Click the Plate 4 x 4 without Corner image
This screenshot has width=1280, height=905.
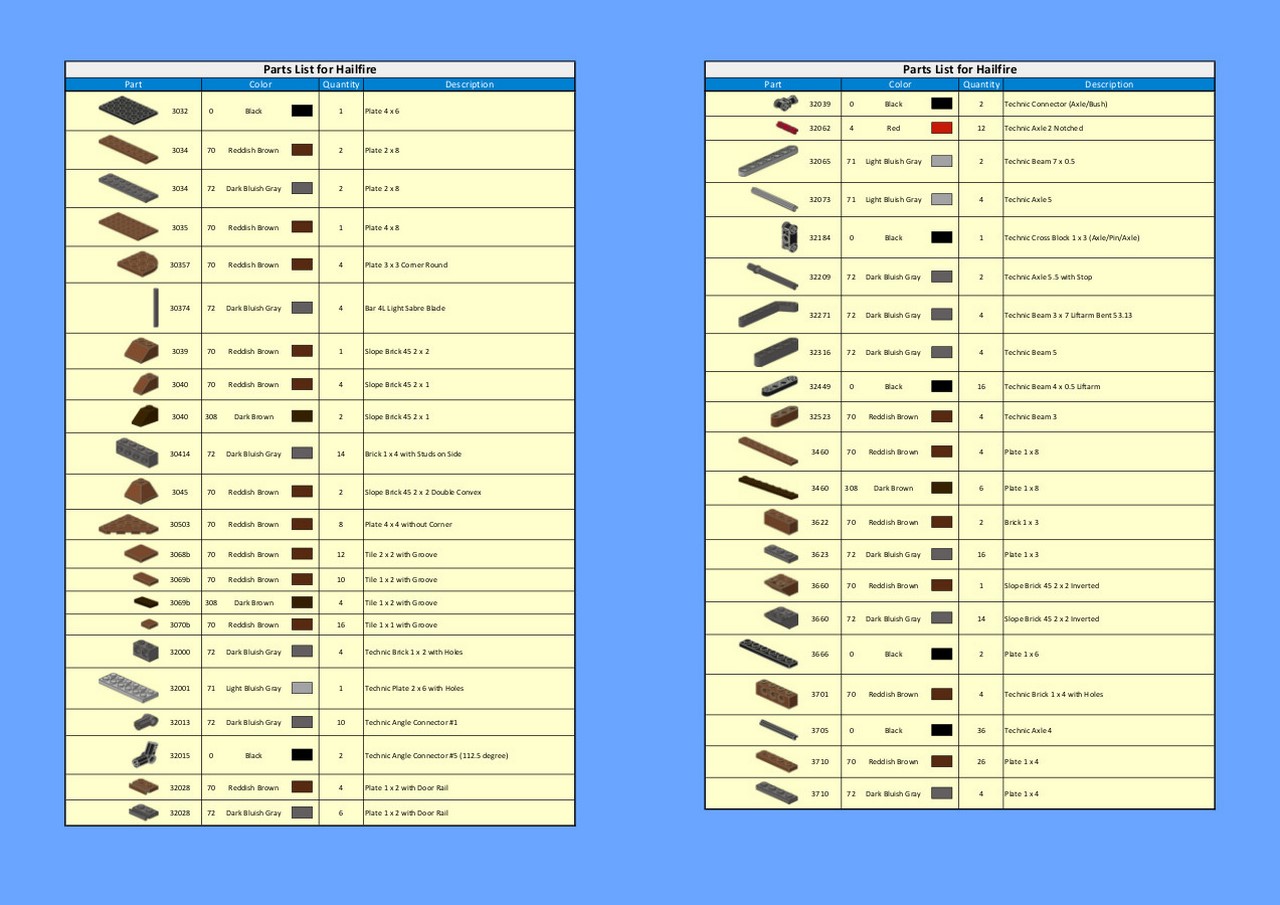coord(128,524)
